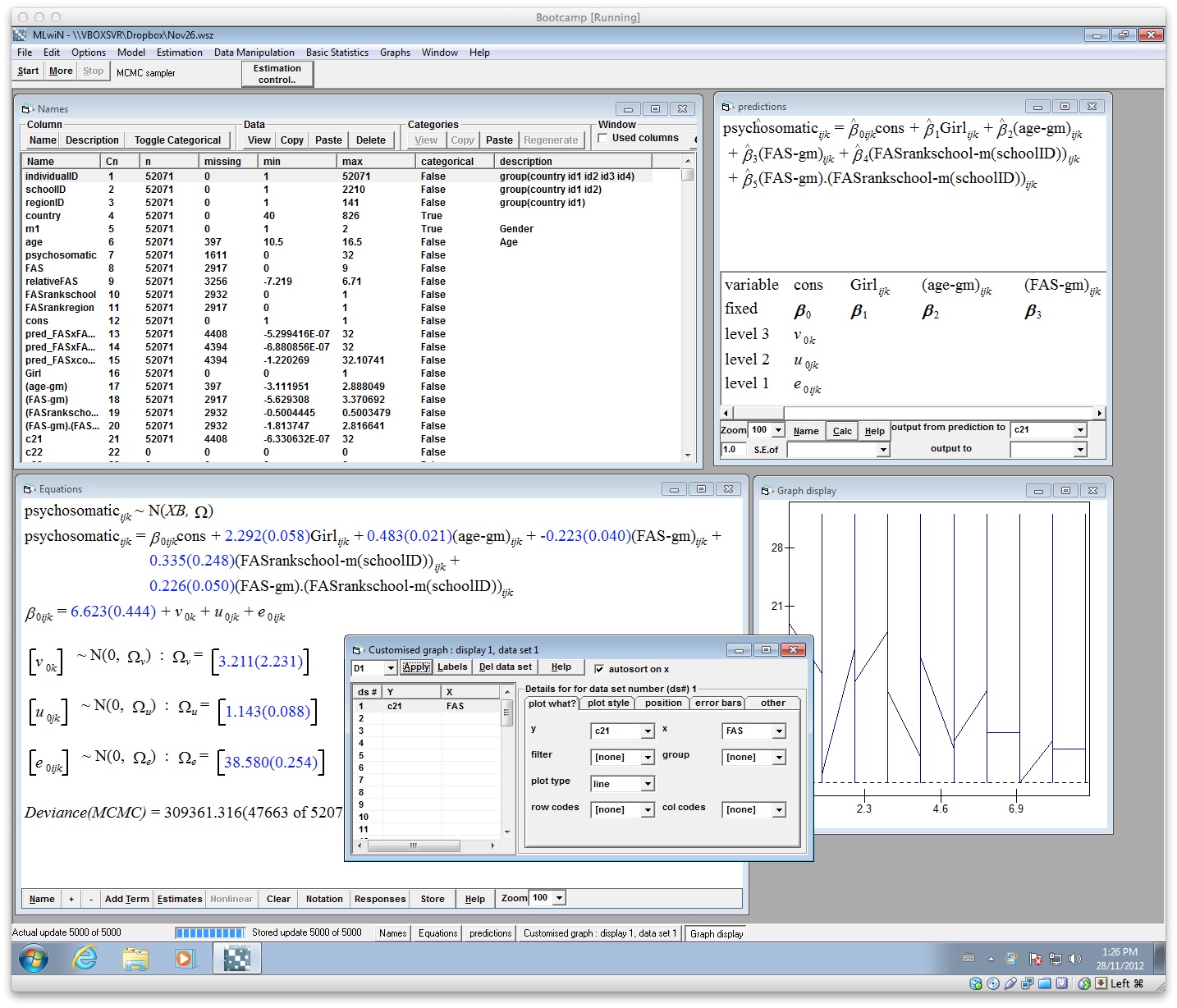
Task: Switch to the plot style tab
Action: (608, 703)
